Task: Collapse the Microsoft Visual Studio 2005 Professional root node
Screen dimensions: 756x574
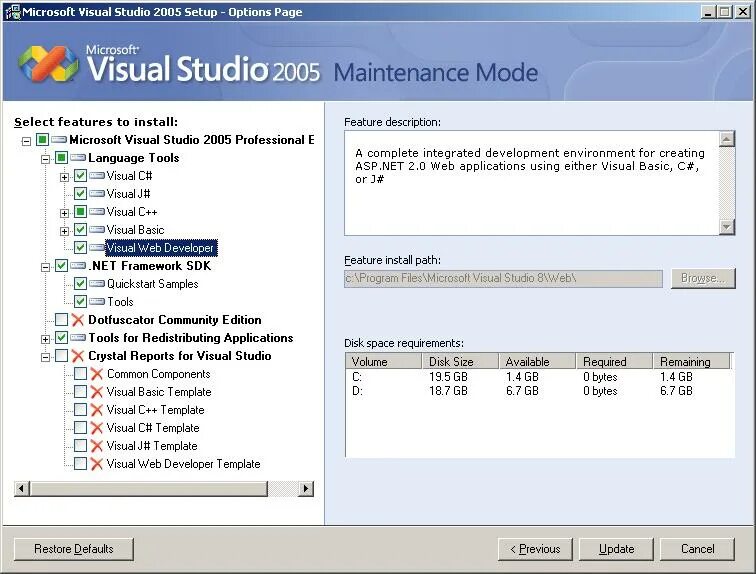Action: click(x=27, y=141)
